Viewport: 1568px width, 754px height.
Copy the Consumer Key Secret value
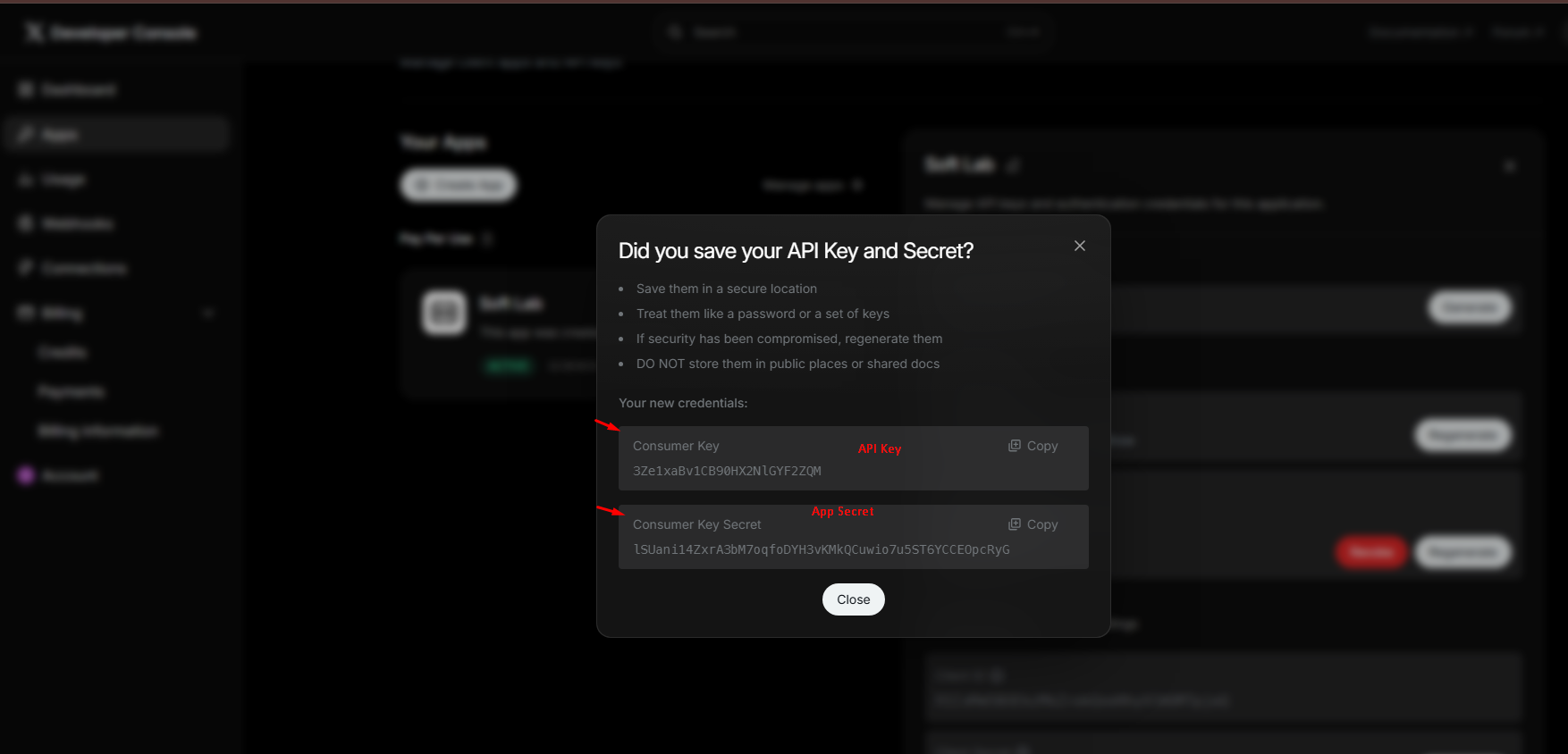pyautogui.click(x=1033, y=524)
